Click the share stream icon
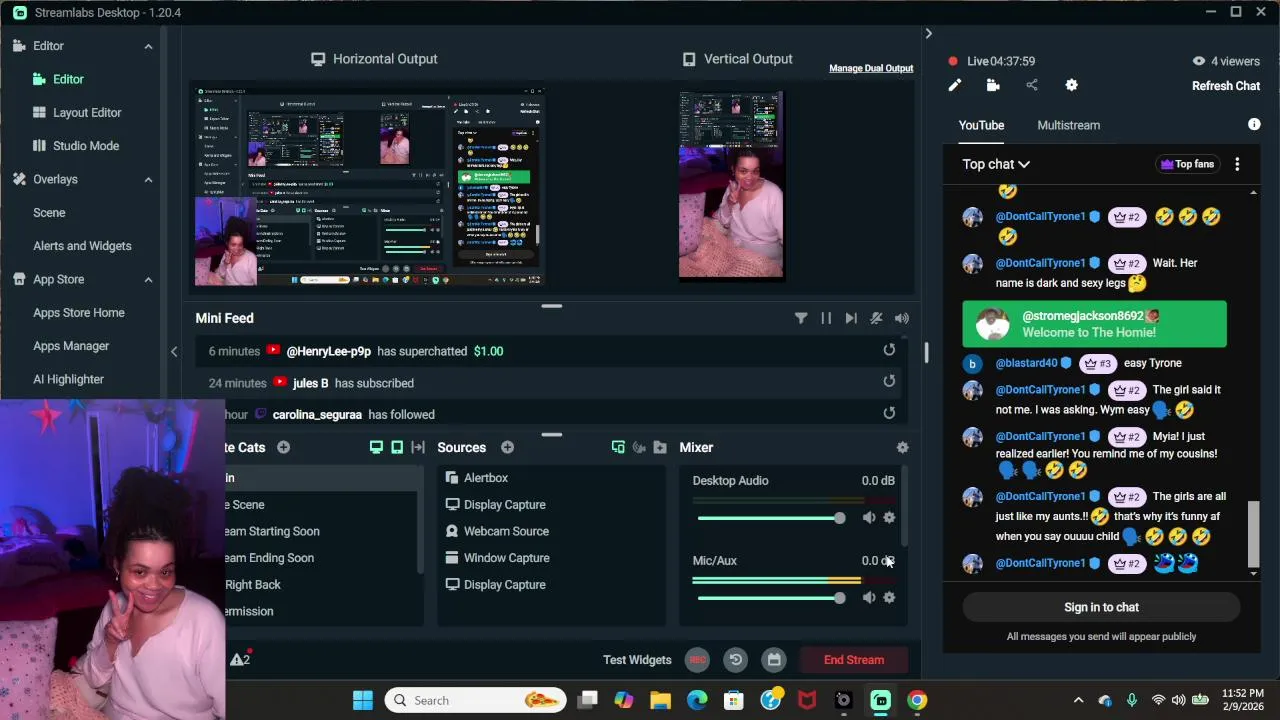The image size is (1280, 720). [1032, 86]
